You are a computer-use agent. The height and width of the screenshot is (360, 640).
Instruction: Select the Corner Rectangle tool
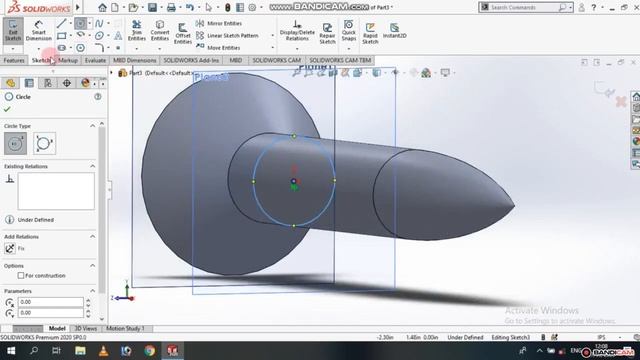coord(62,36)
